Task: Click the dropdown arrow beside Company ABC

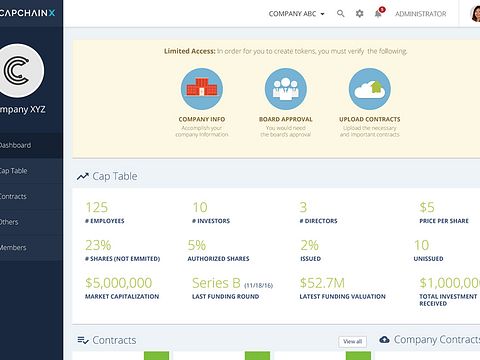Action: coord(322,14)
